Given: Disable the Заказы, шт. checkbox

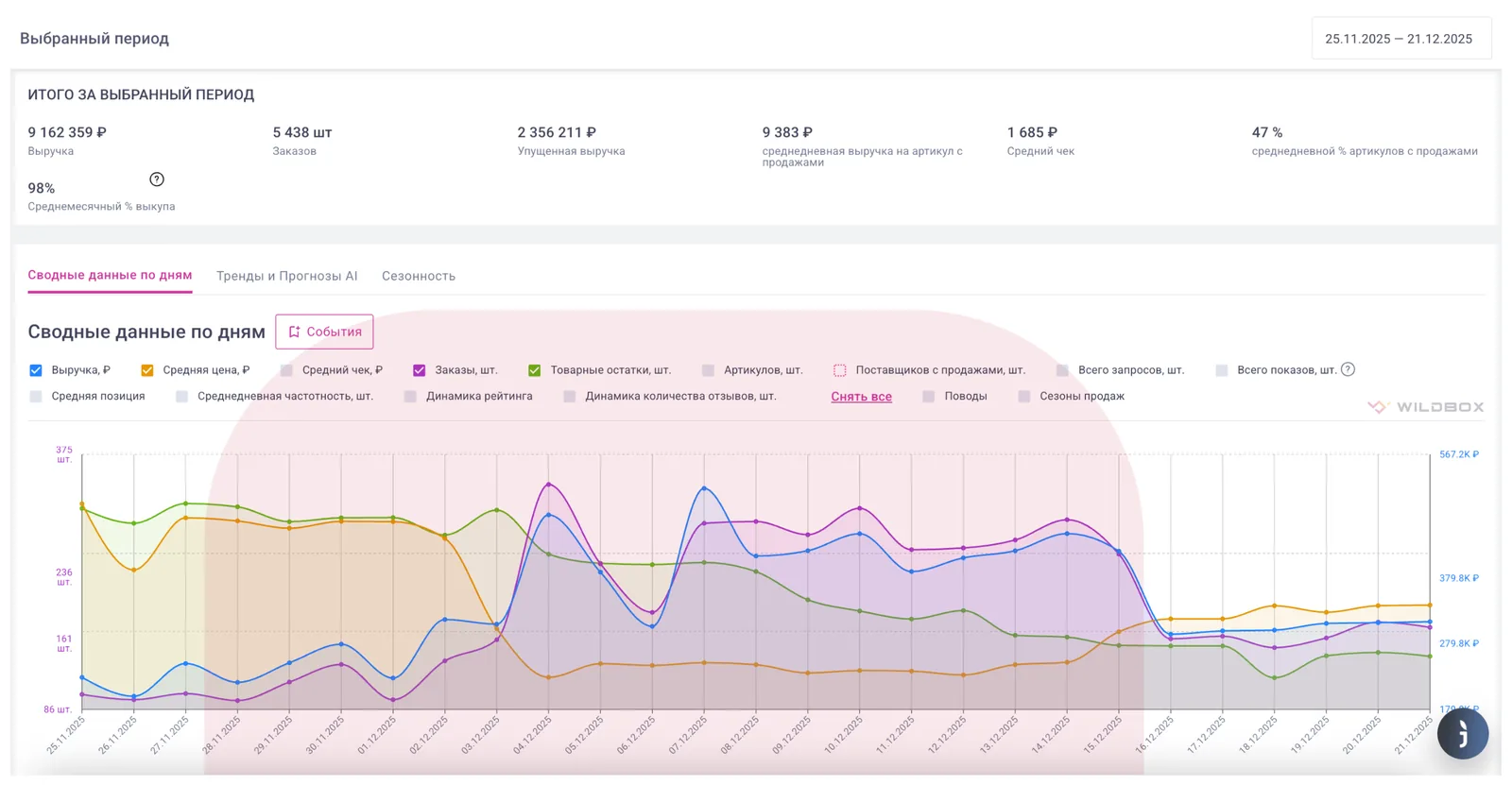Looking at the screenshot, I should coord(420,370).
